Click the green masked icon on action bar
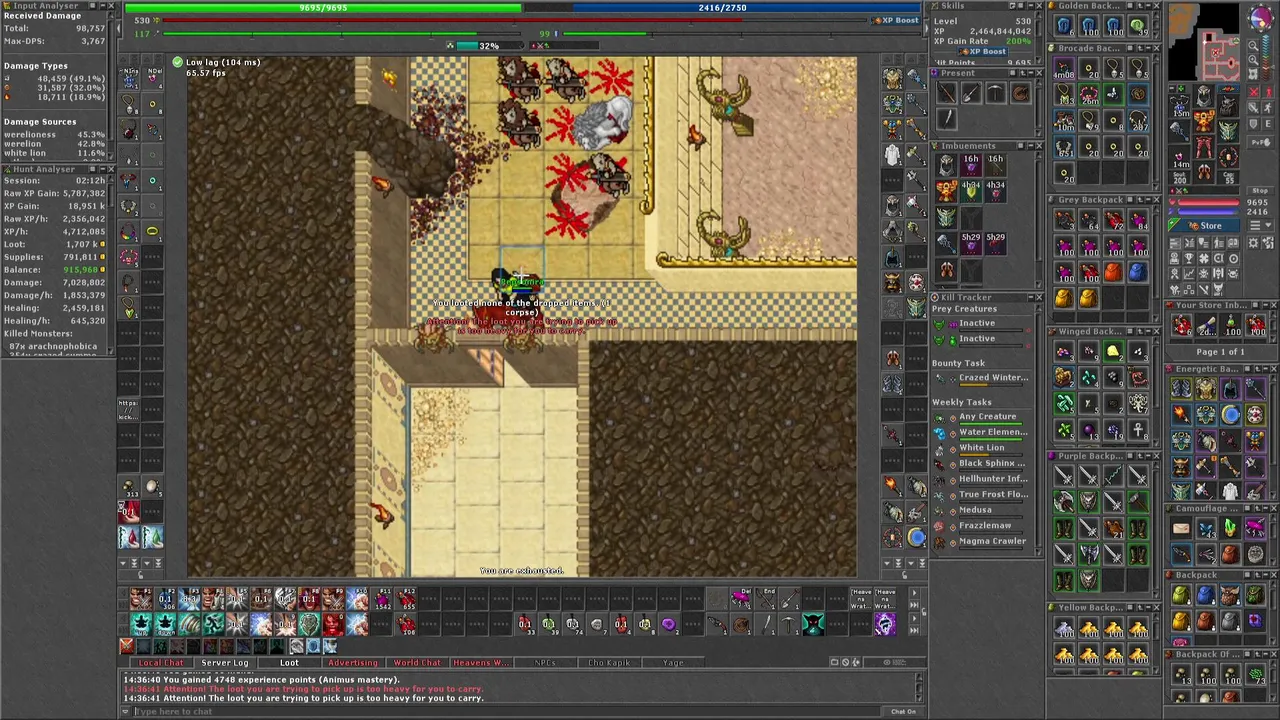This screenshot has height=720, width=1280. tap(812, 625)
